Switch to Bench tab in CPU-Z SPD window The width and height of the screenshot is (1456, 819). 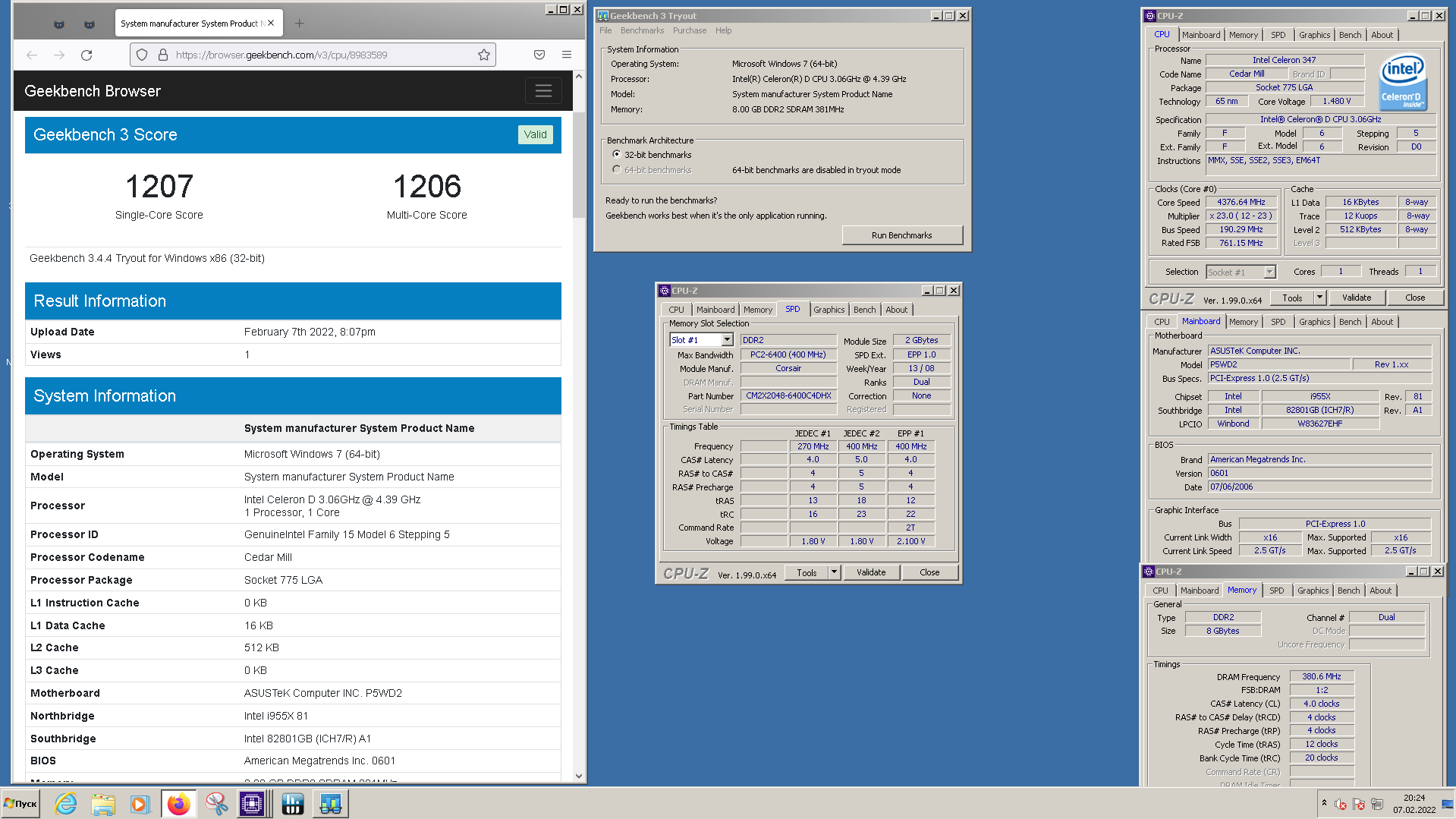click(x=864, y=310)
